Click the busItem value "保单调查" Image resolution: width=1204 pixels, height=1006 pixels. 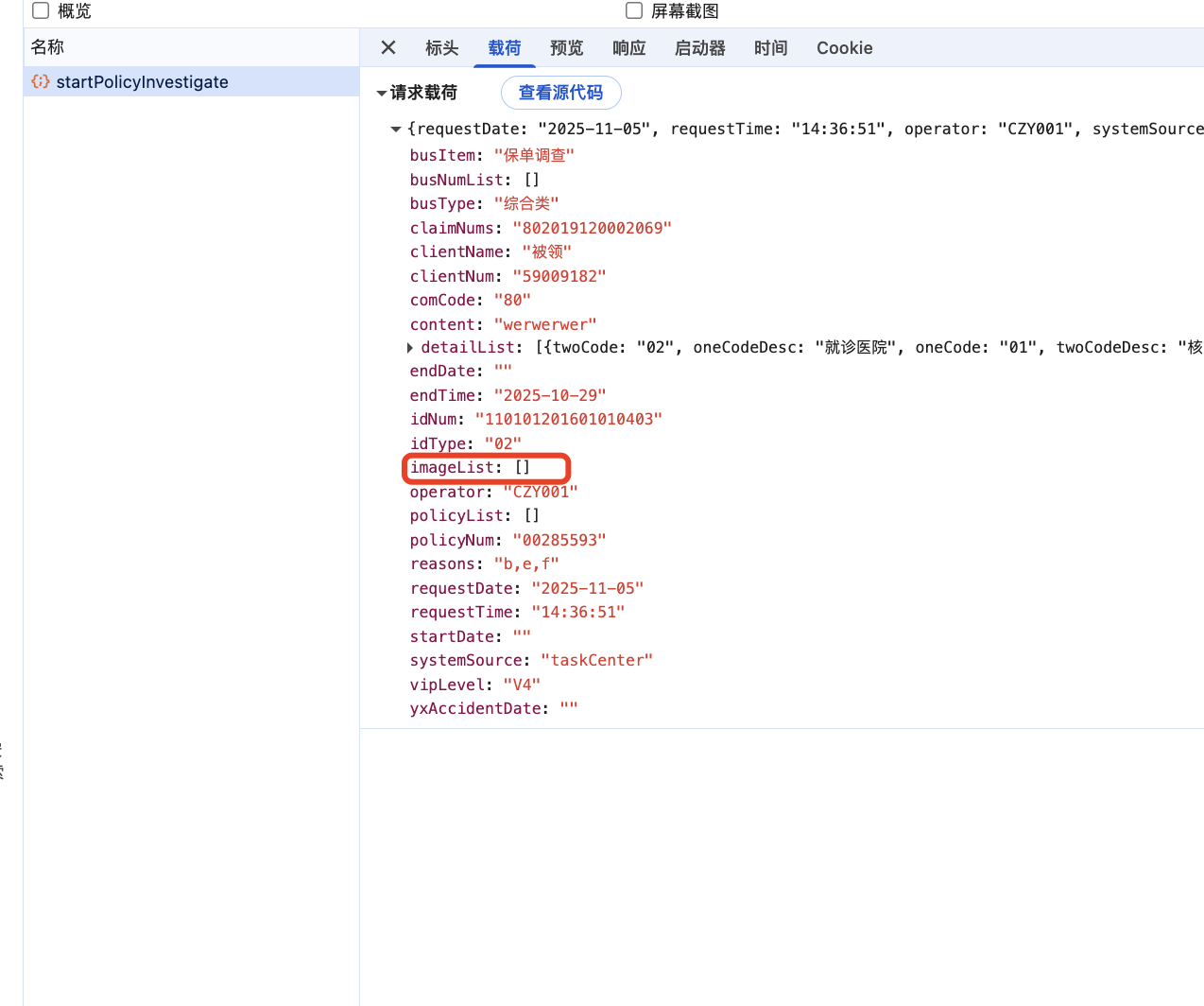pyautogui.click(x=534, y=155)
